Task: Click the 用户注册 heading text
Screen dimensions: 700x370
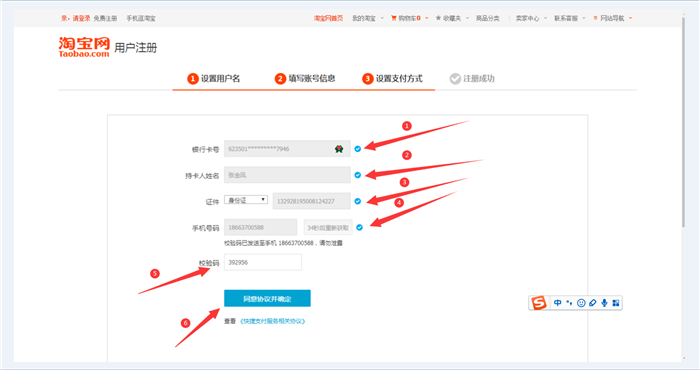Action: coord(136,48)
